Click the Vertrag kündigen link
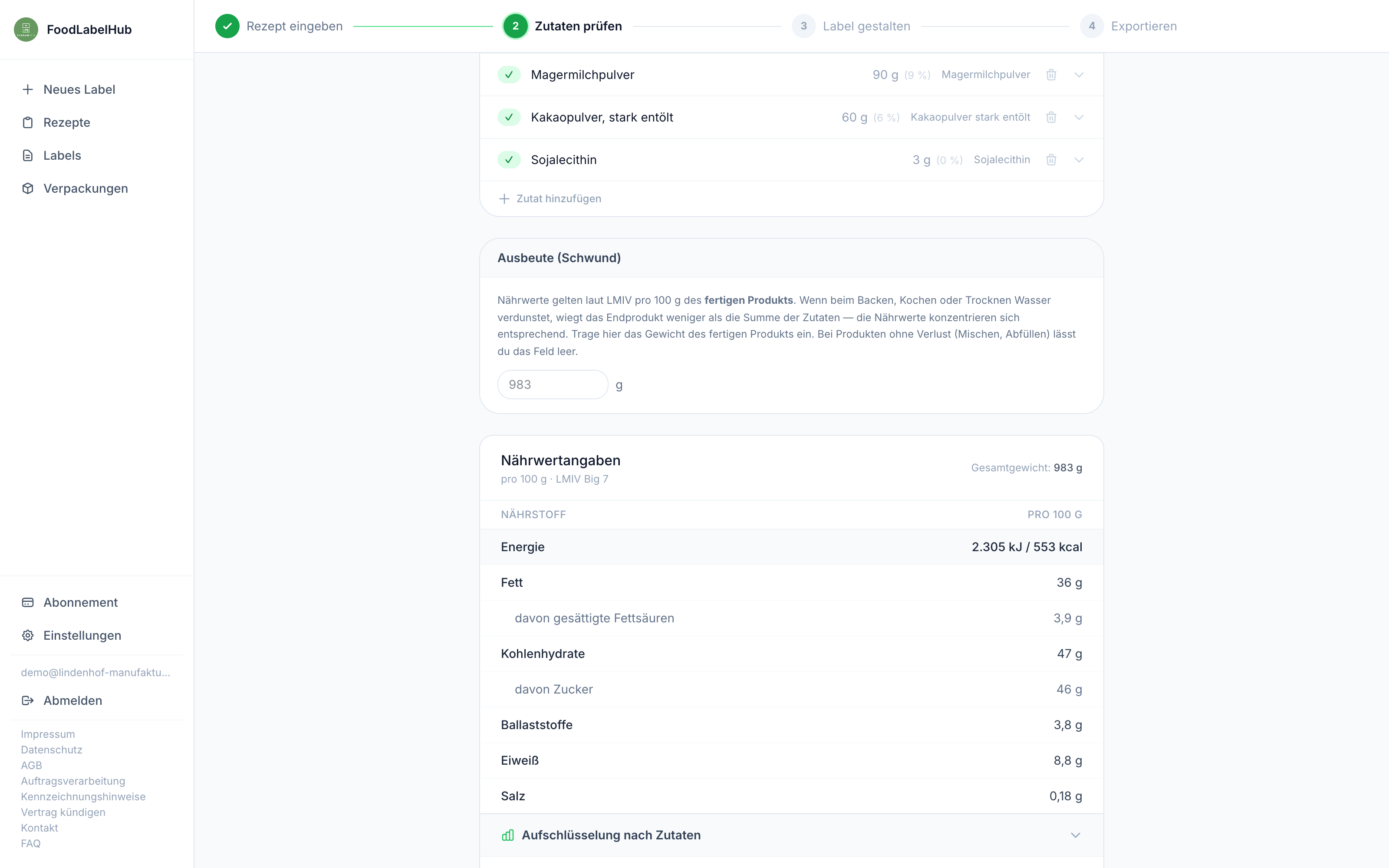The image size is (1389, 868). click(63, 812)
